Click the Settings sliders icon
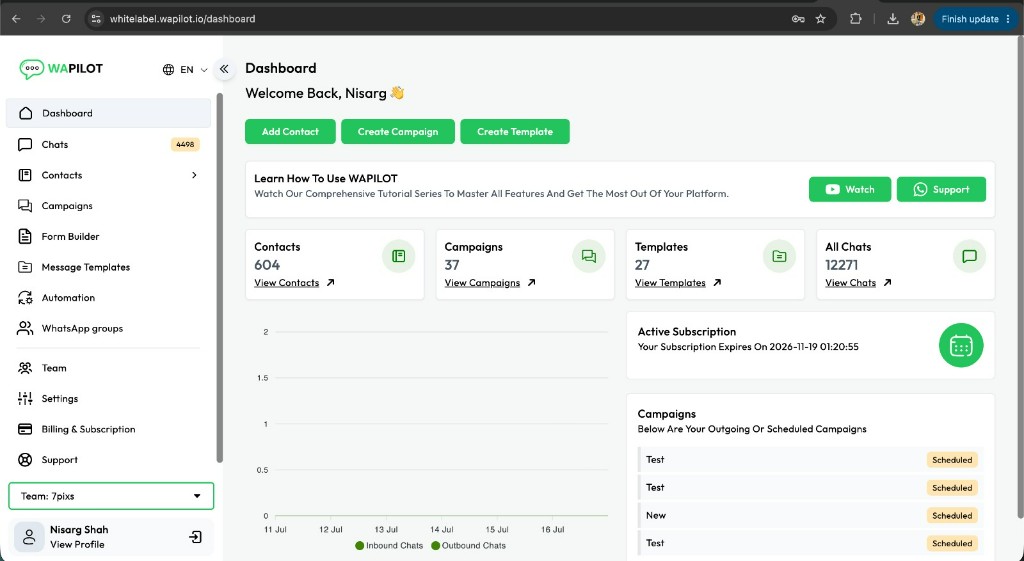This screenshot has height=561, width=1024. pyautogui.click(x=25, y=398)
